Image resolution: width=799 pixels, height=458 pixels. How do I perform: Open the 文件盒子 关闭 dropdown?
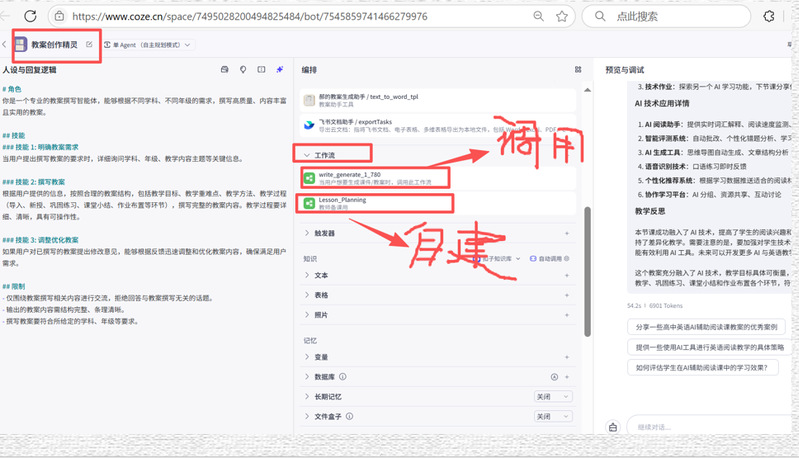(x=553, y=416)
